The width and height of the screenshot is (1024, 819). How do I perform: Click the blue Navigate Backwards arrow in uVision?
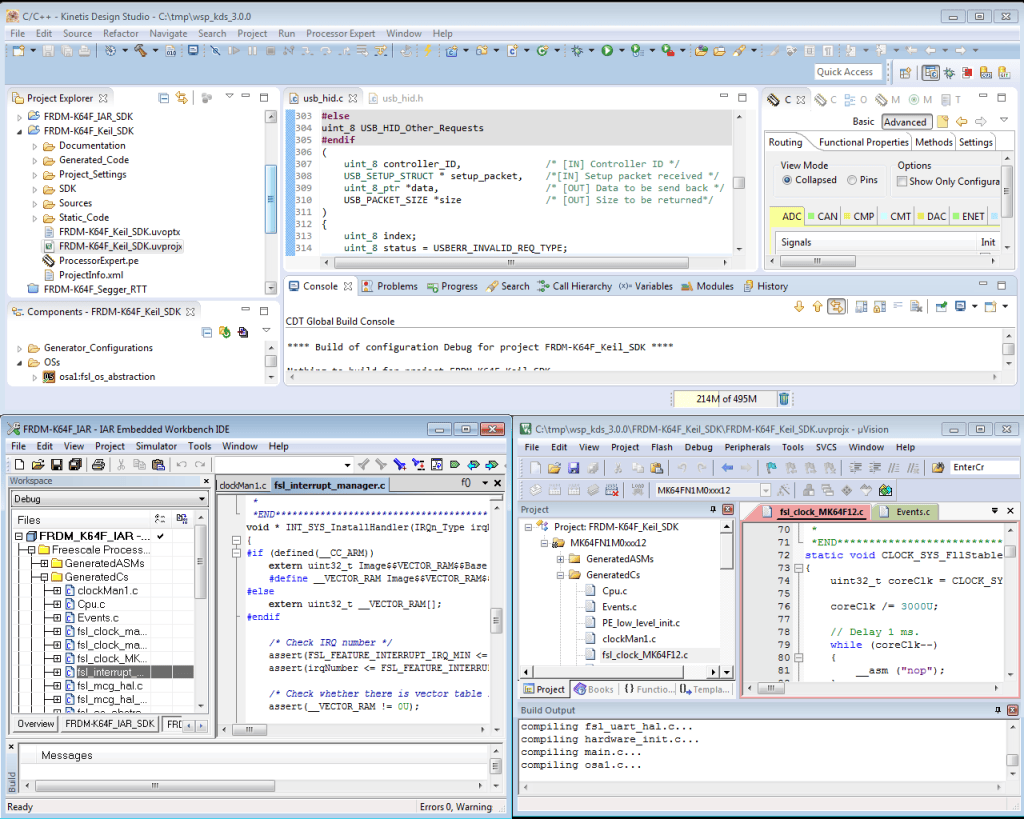click(x=727, y=468)
